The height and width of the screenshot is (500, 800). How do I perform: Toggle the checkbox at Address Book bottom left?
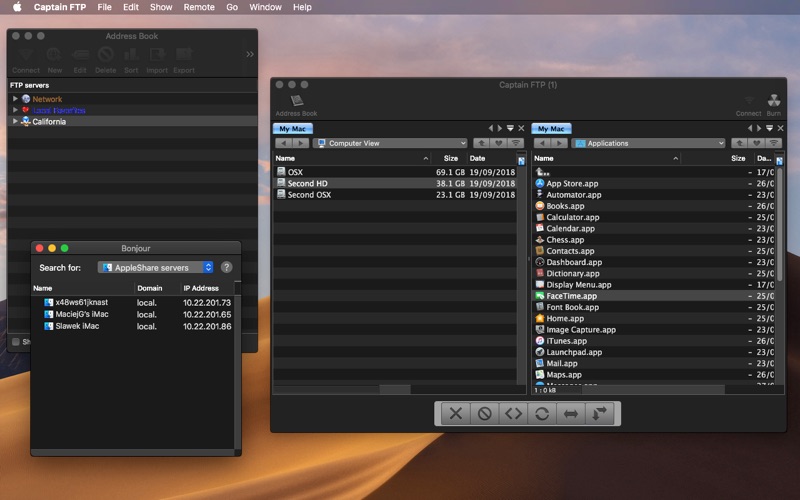(16, 342)
